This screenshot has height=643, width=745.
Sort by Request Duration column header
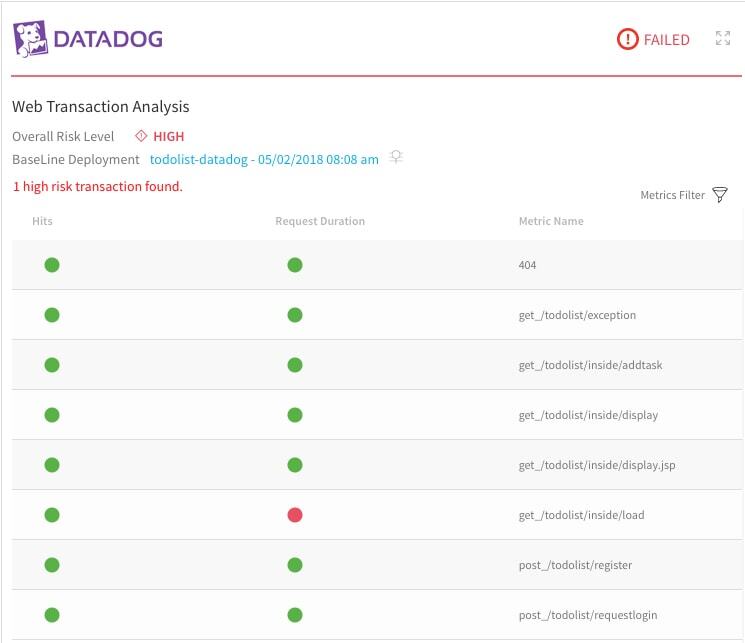tap(320, 221)
